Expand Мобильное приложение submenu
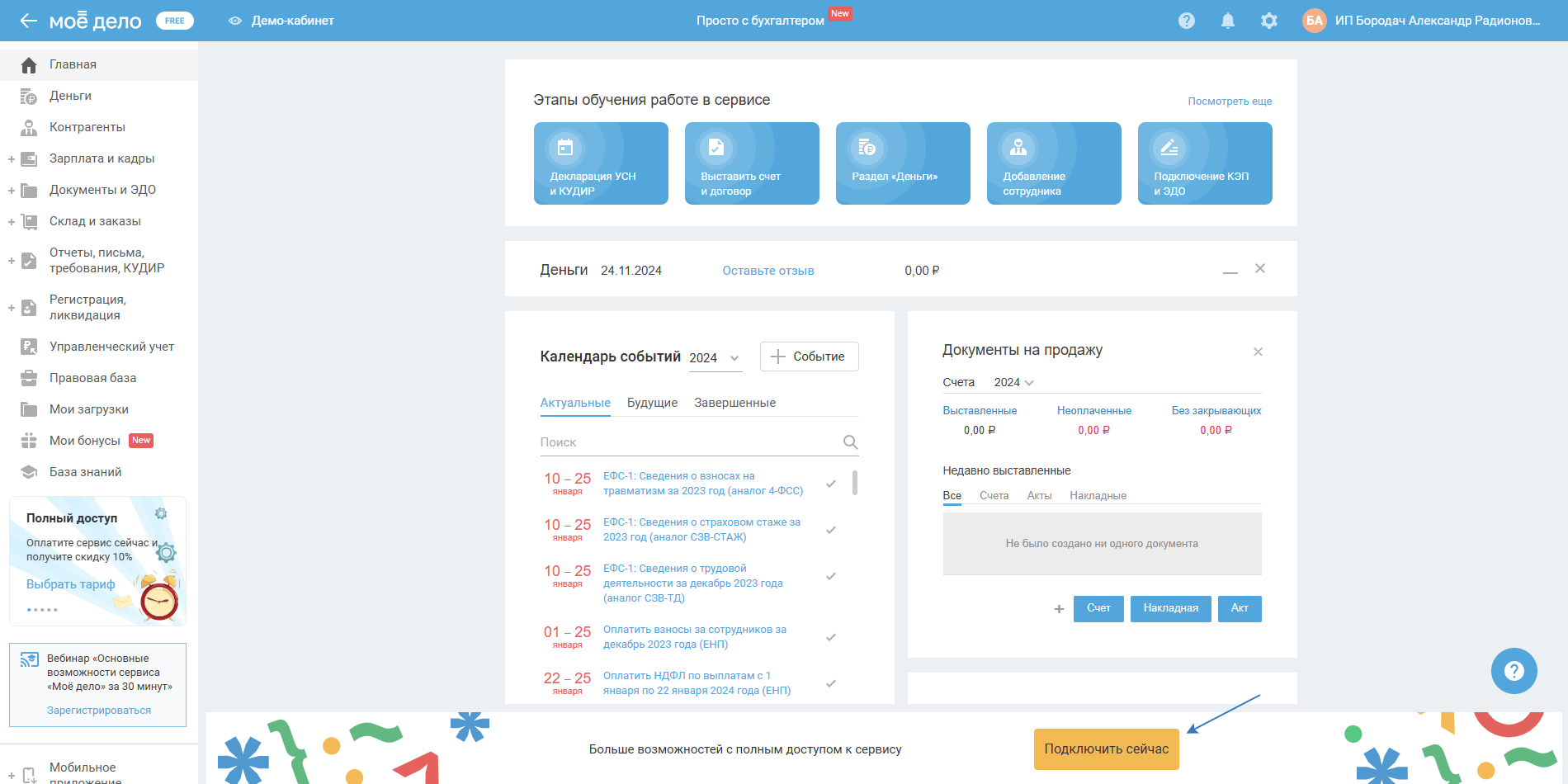This screenshot has width=1568, height=784. [x=12, y=776]
